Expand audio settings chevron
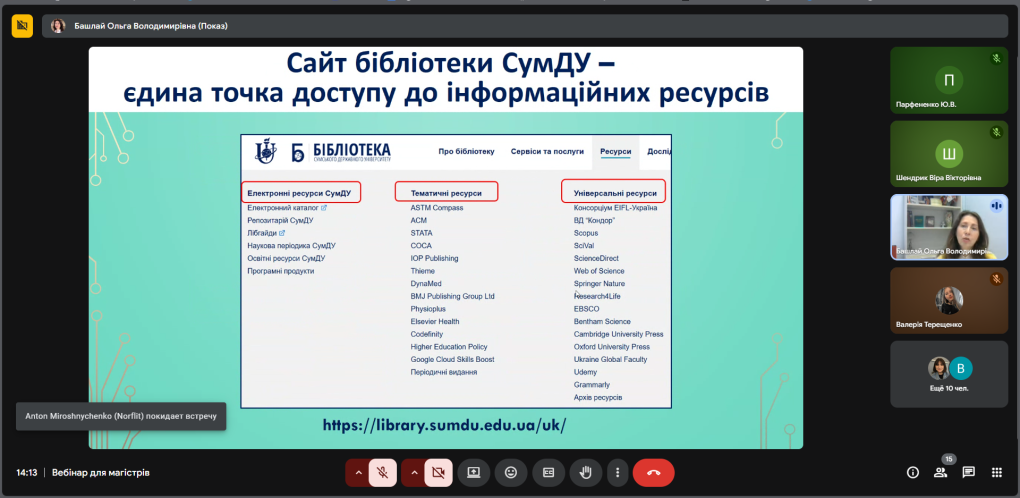This screenshot has height=498, width=1020. click(x=357, y=472)
